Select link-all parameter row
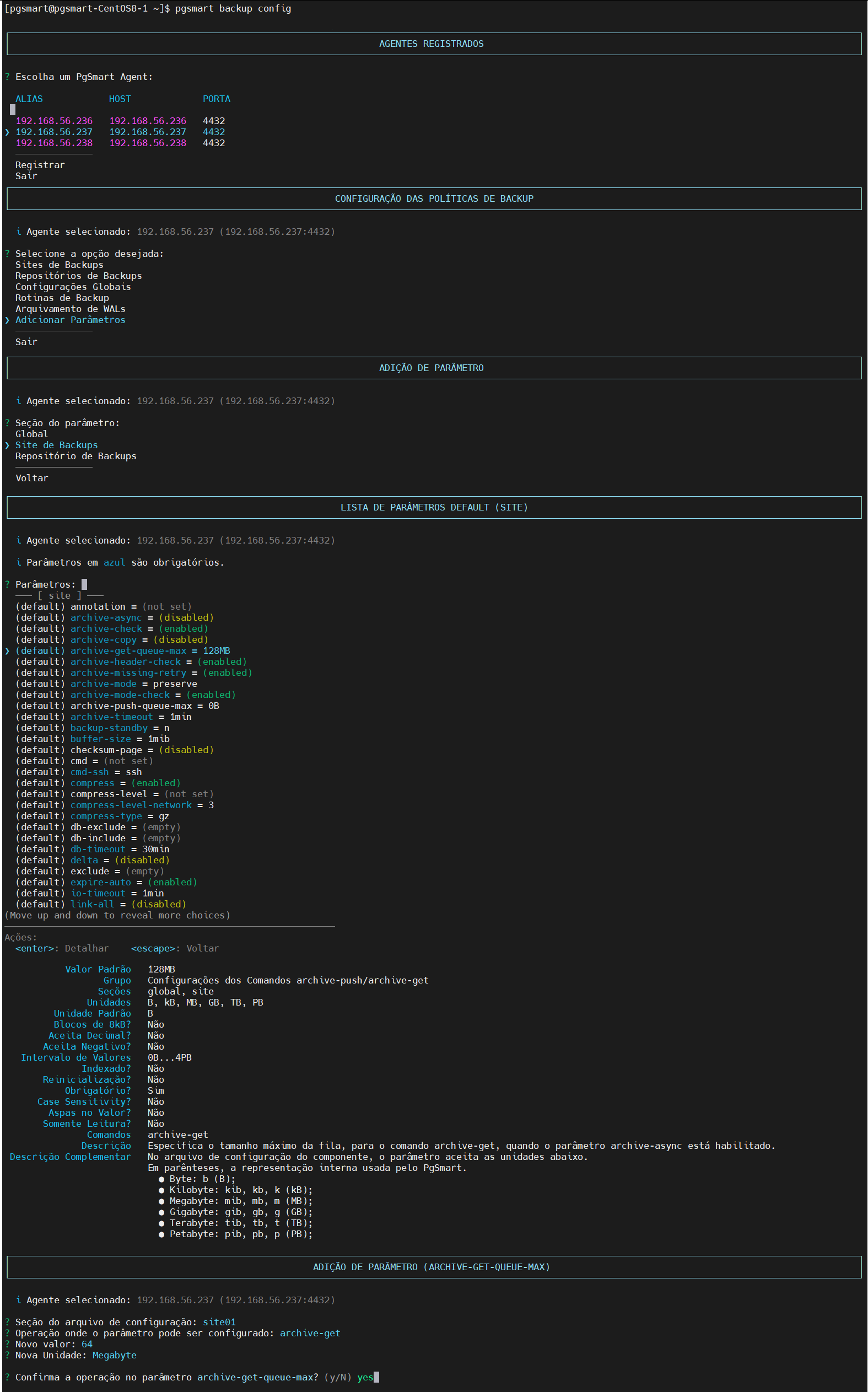Image resolution: width=868 pixels, height=1392 pixels. pos(101,905)
